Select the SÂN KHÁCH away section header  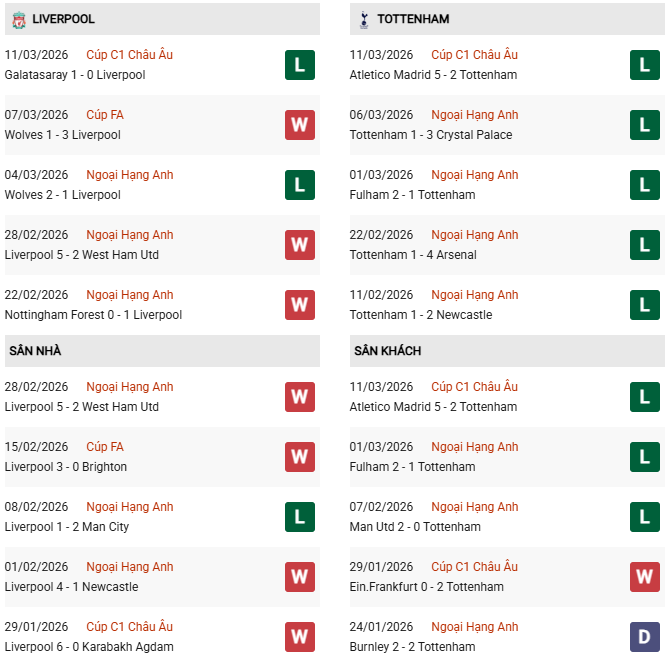[x=387, y=351]
